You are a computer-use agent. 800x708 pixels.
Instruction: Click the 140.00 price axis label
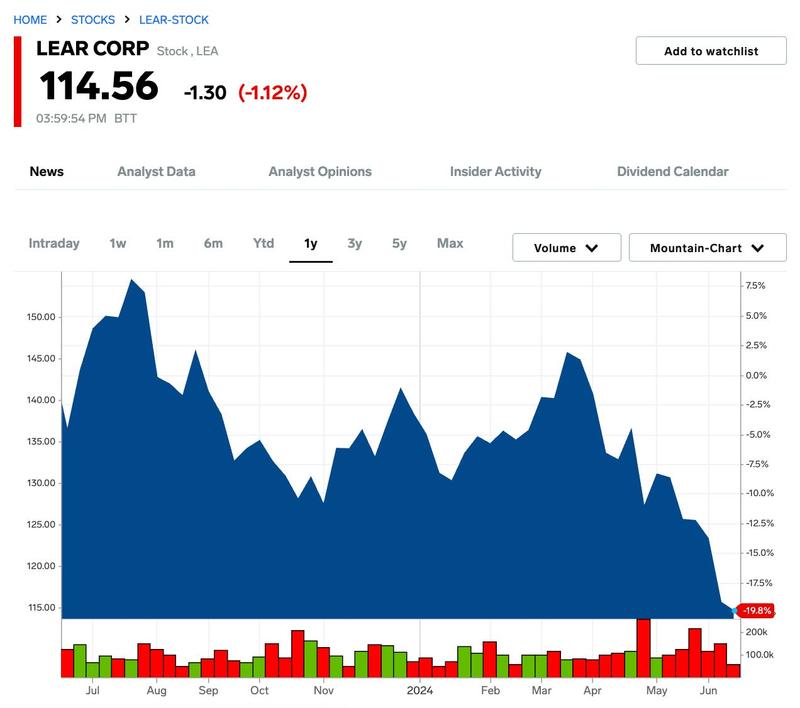click(x=41, y=400)
